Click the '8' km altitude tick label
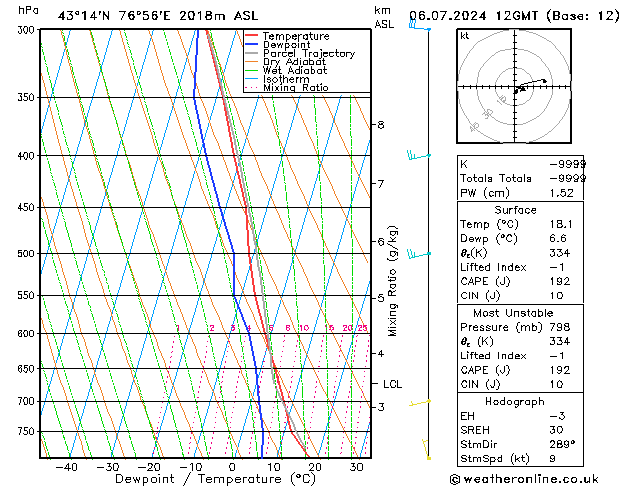 tap(381, 125)
